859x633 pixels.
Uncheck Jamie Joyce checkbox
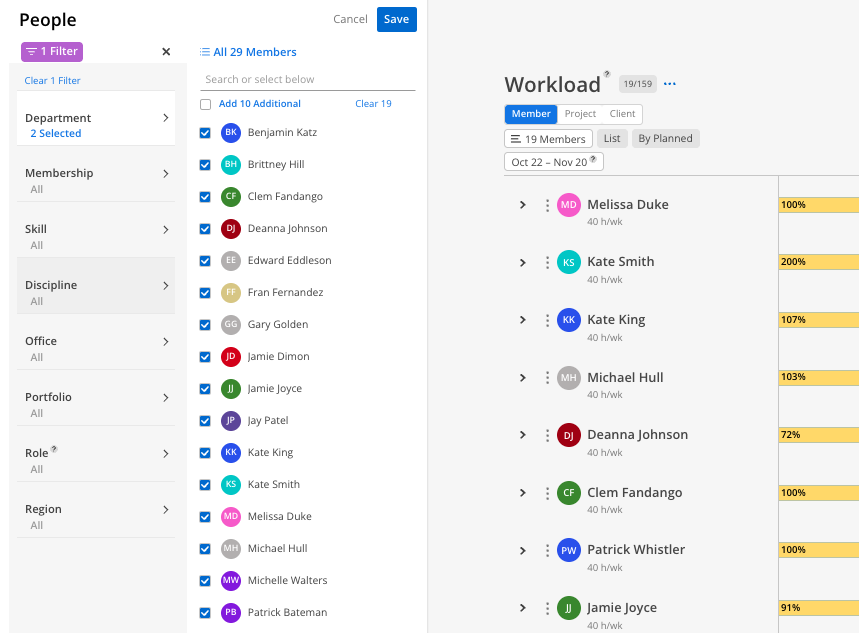point(205,389)
